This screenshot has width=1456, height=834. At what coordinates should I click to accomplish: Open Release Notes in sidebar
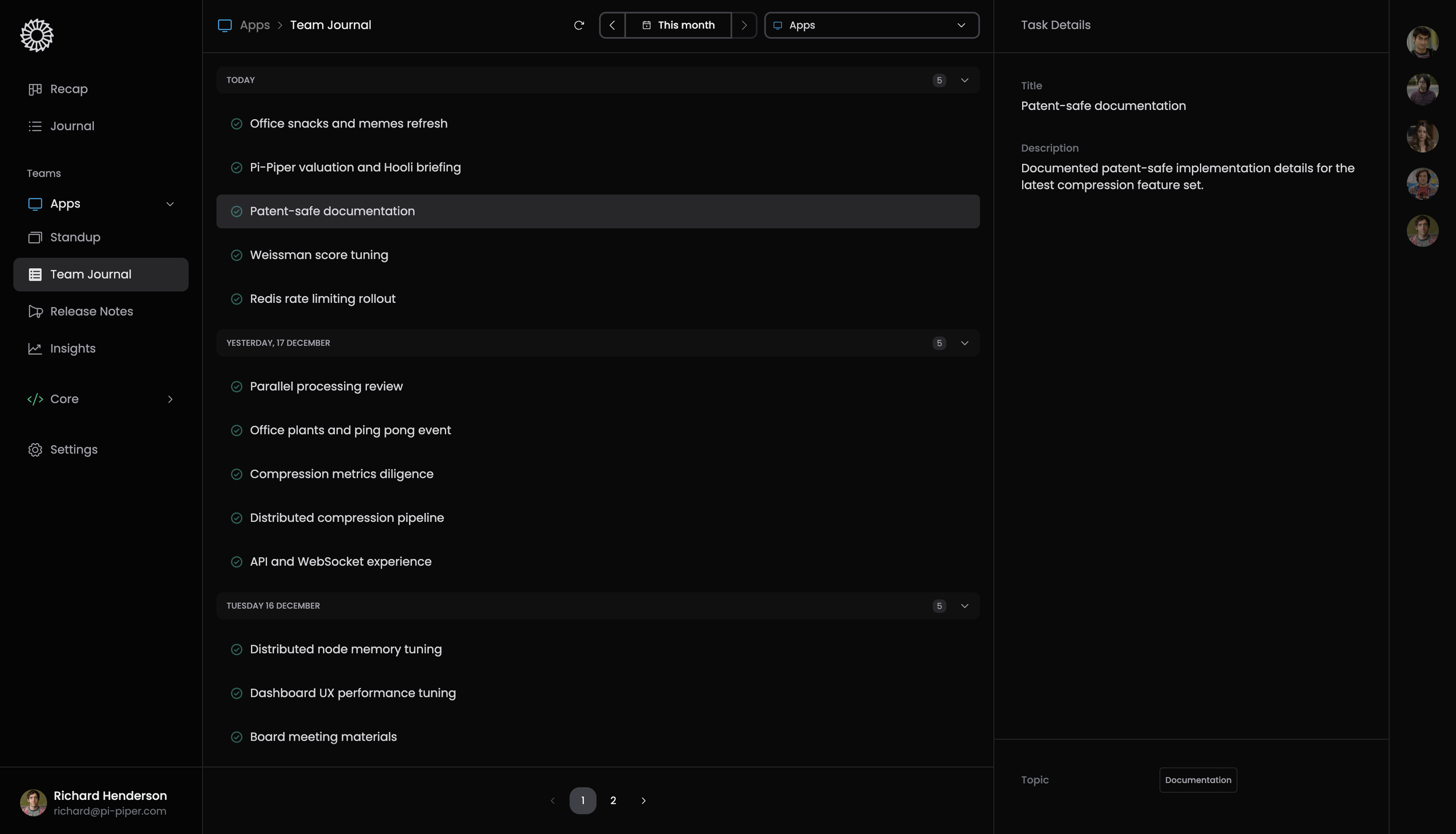pos(91,312)
